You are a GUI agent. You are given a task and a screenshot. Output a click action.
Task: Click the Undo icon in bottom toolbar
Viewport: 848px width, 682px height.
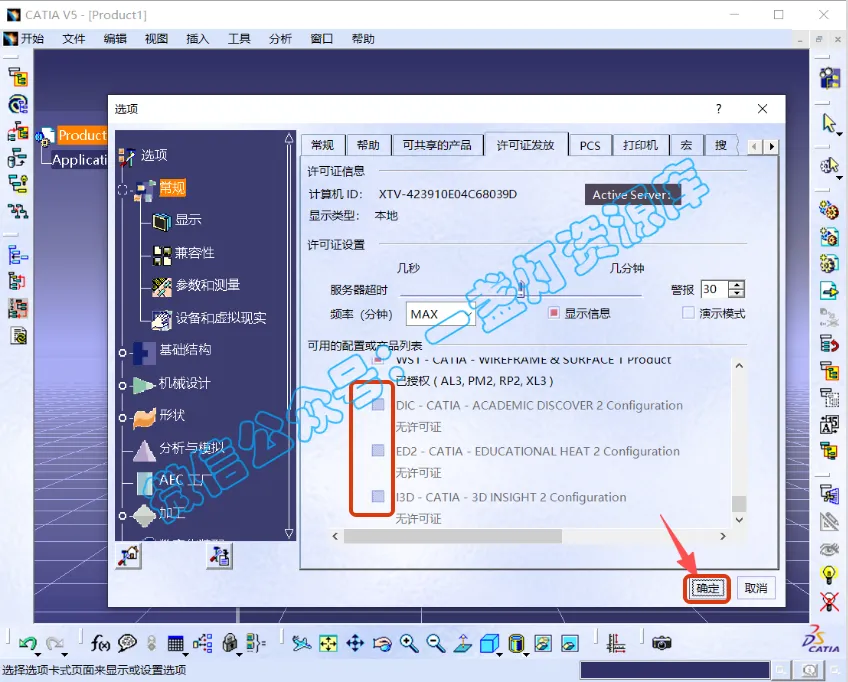pyautogui.click(x=28, y=643)
